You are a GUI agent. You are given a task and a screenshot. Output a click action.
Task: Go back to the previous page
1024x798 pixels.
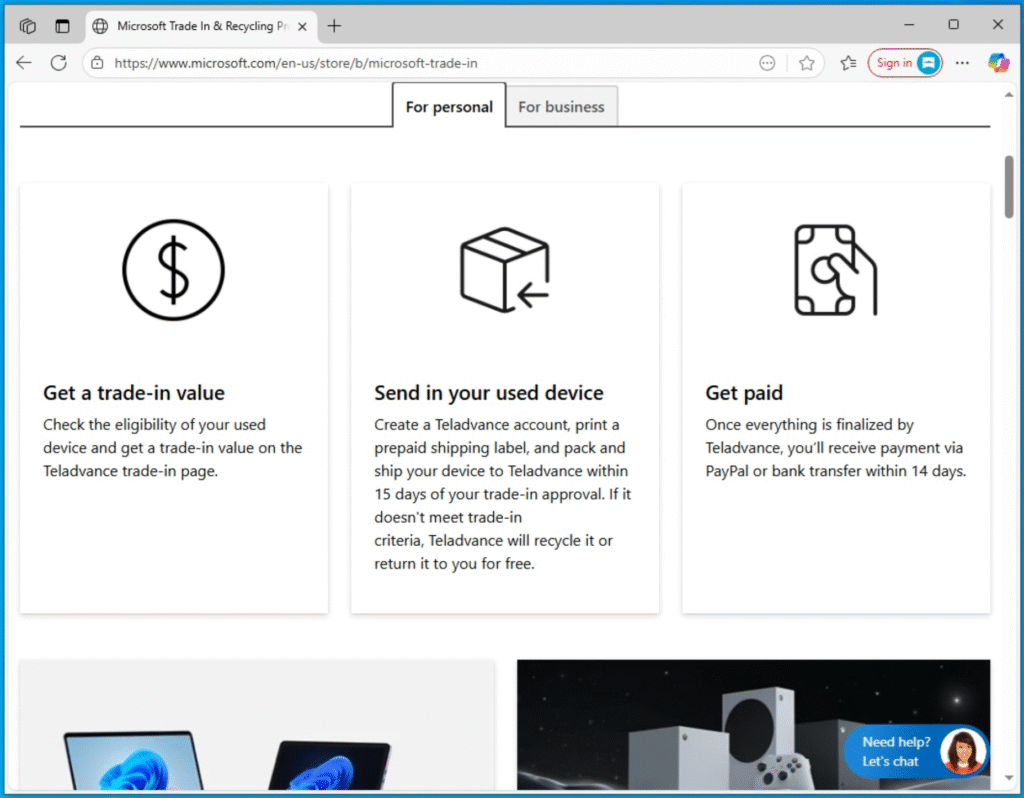pos(24,62)
